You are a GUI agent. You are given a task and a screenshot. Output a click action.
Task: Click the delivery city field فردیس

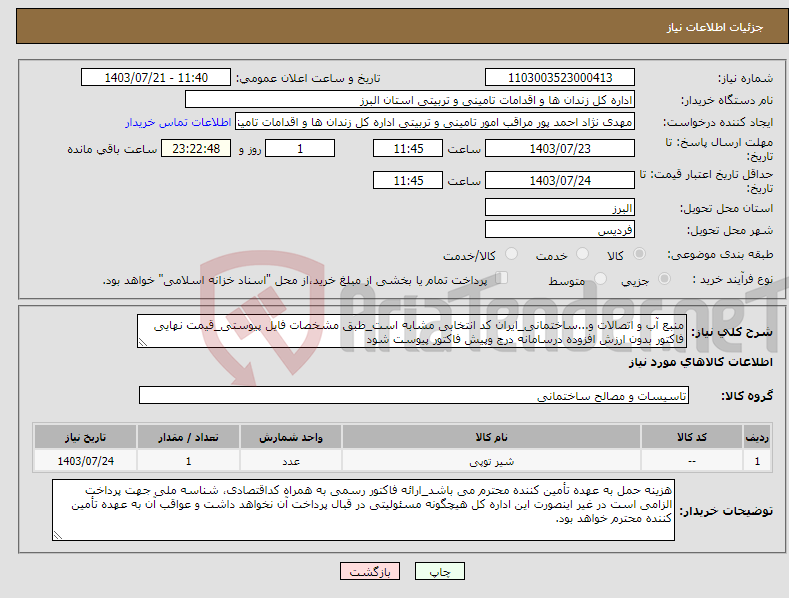pyautogui.click(x=560, y=230)
